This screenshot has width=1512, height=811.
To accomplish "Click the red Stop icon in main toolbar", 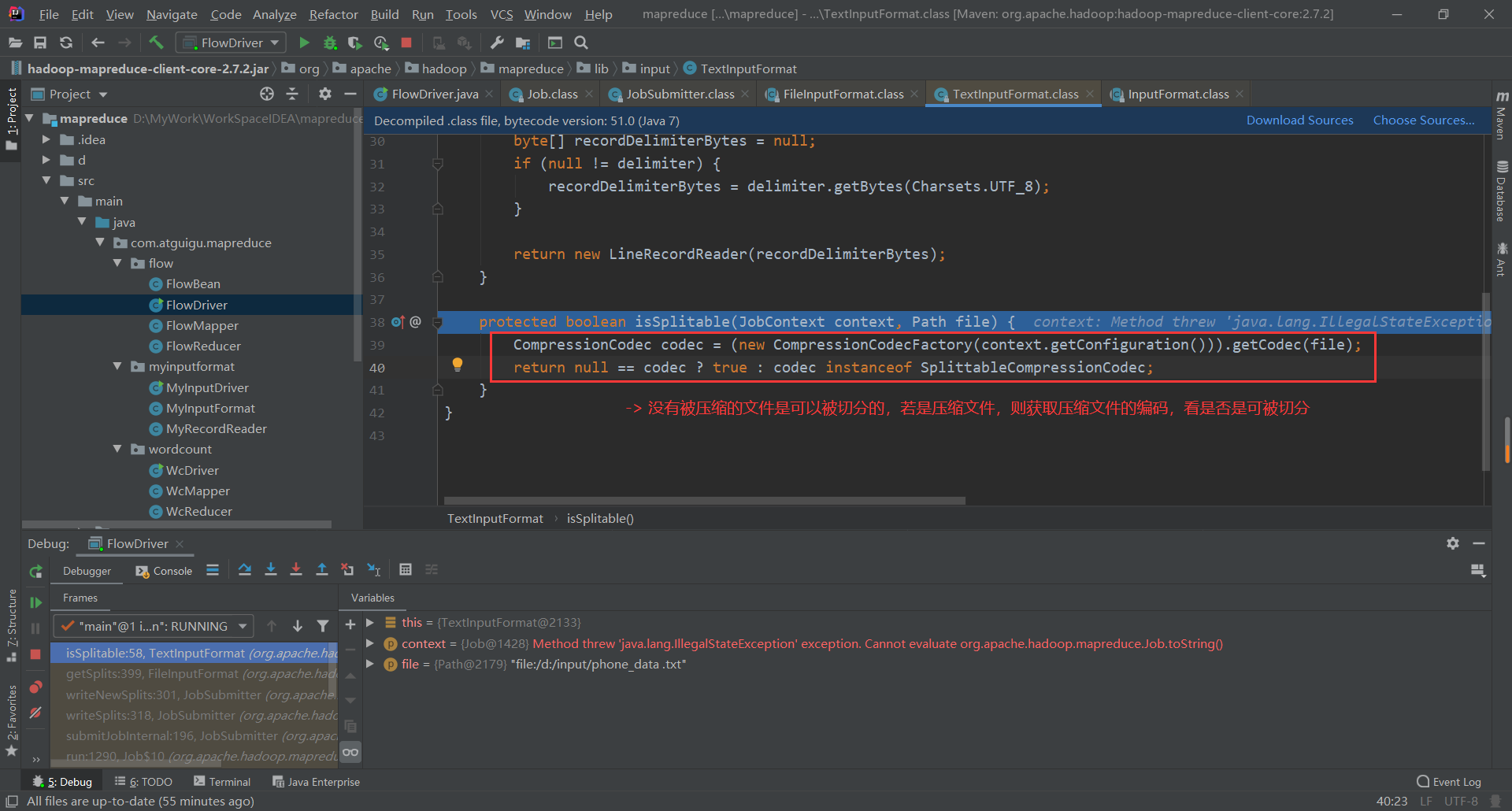I will pyautogui.click(x=406, y=43).
